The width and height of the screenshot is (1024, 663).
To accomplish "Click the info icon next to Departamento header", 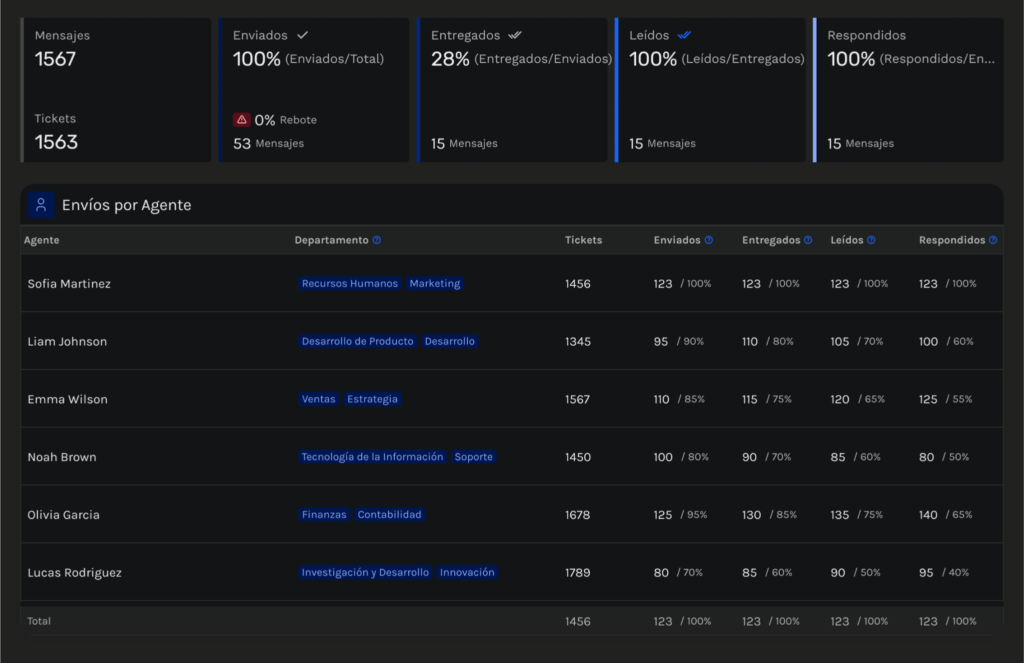I will pyautogui.click(x=377, y=240).
